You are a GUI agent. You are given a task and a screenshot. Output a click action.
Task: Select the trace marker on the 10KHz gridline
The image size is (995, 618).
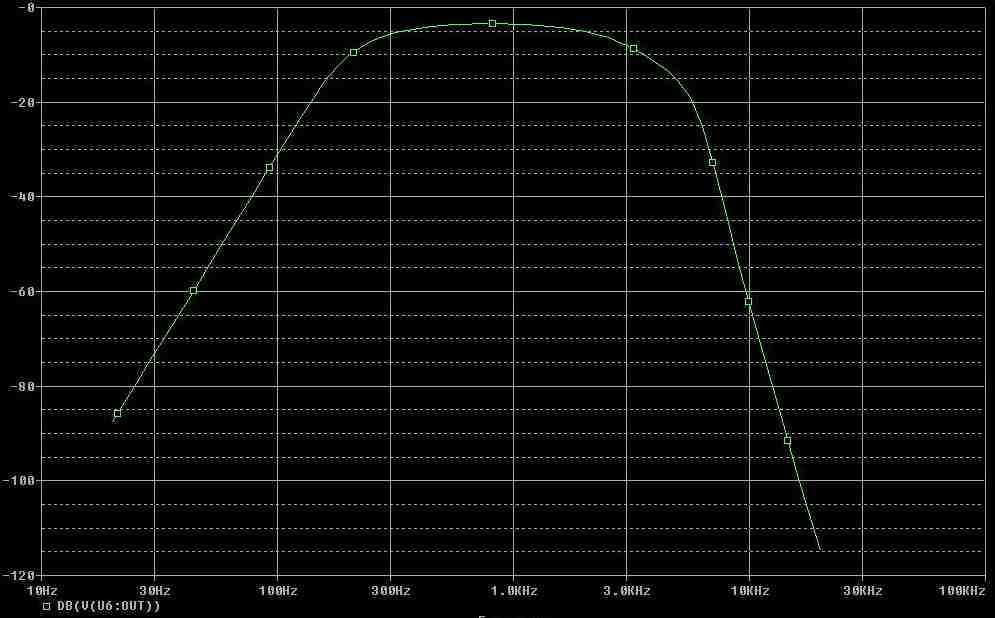tap(748, 301)
